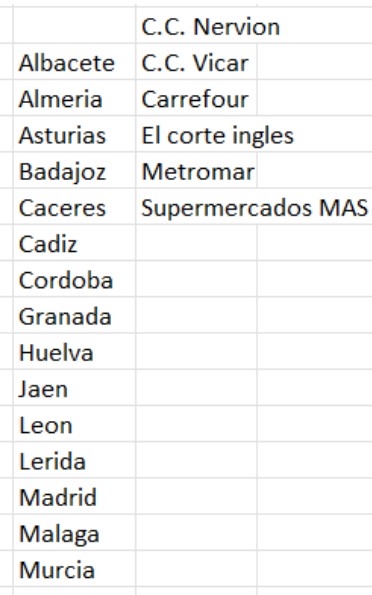Select the Asturias cell

[74, 134]
